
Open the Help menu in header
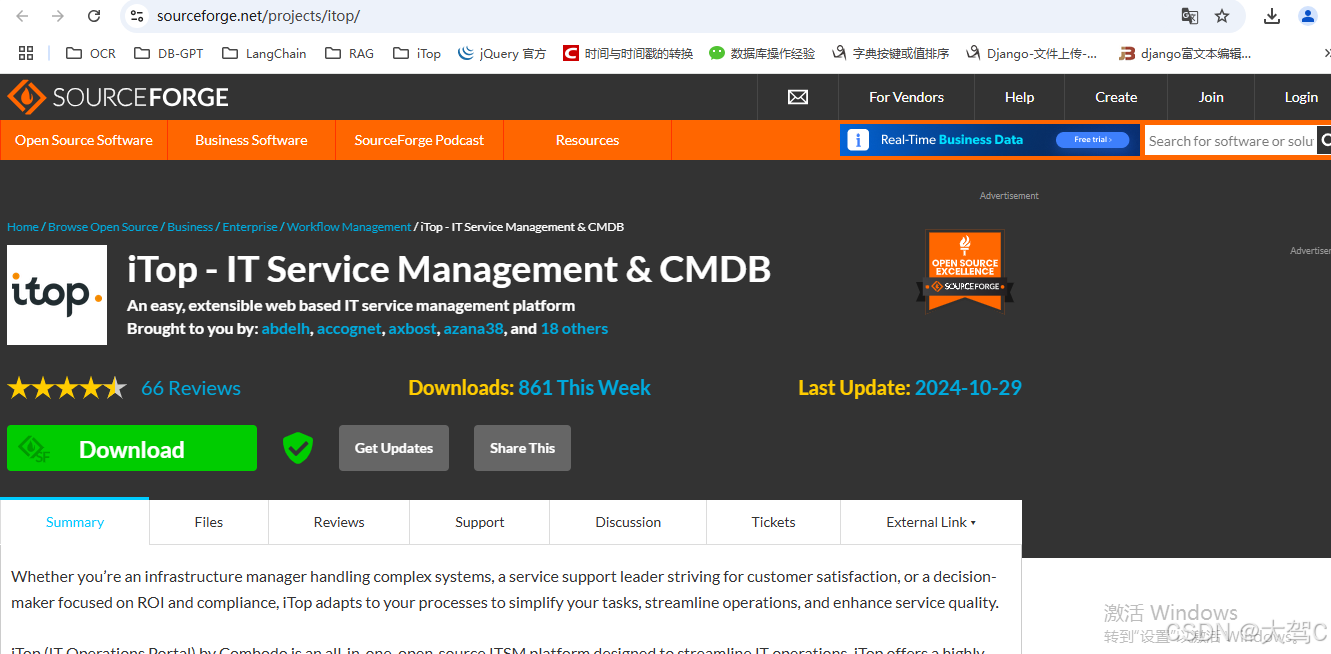(x=1019, y=97)
